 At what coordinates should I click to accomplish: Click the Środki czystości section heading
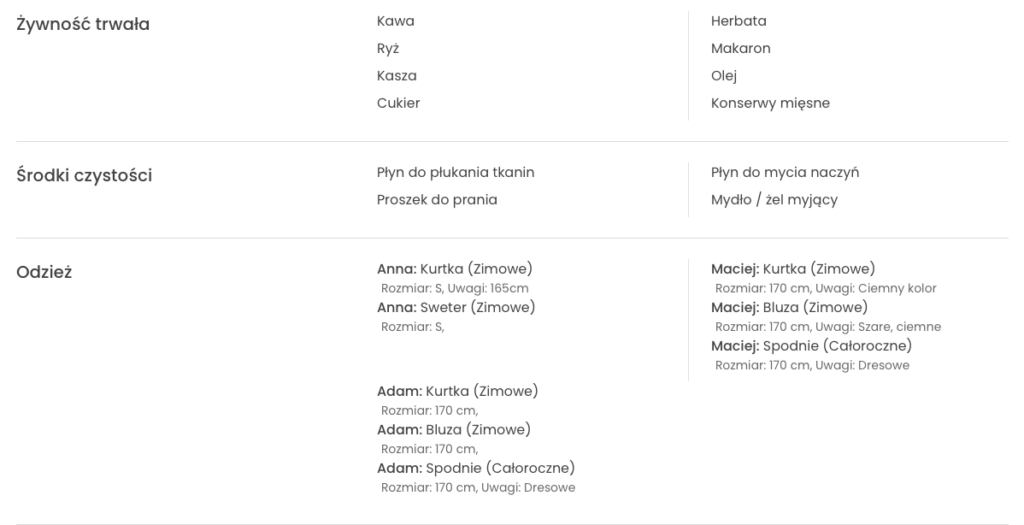[85, 176]
